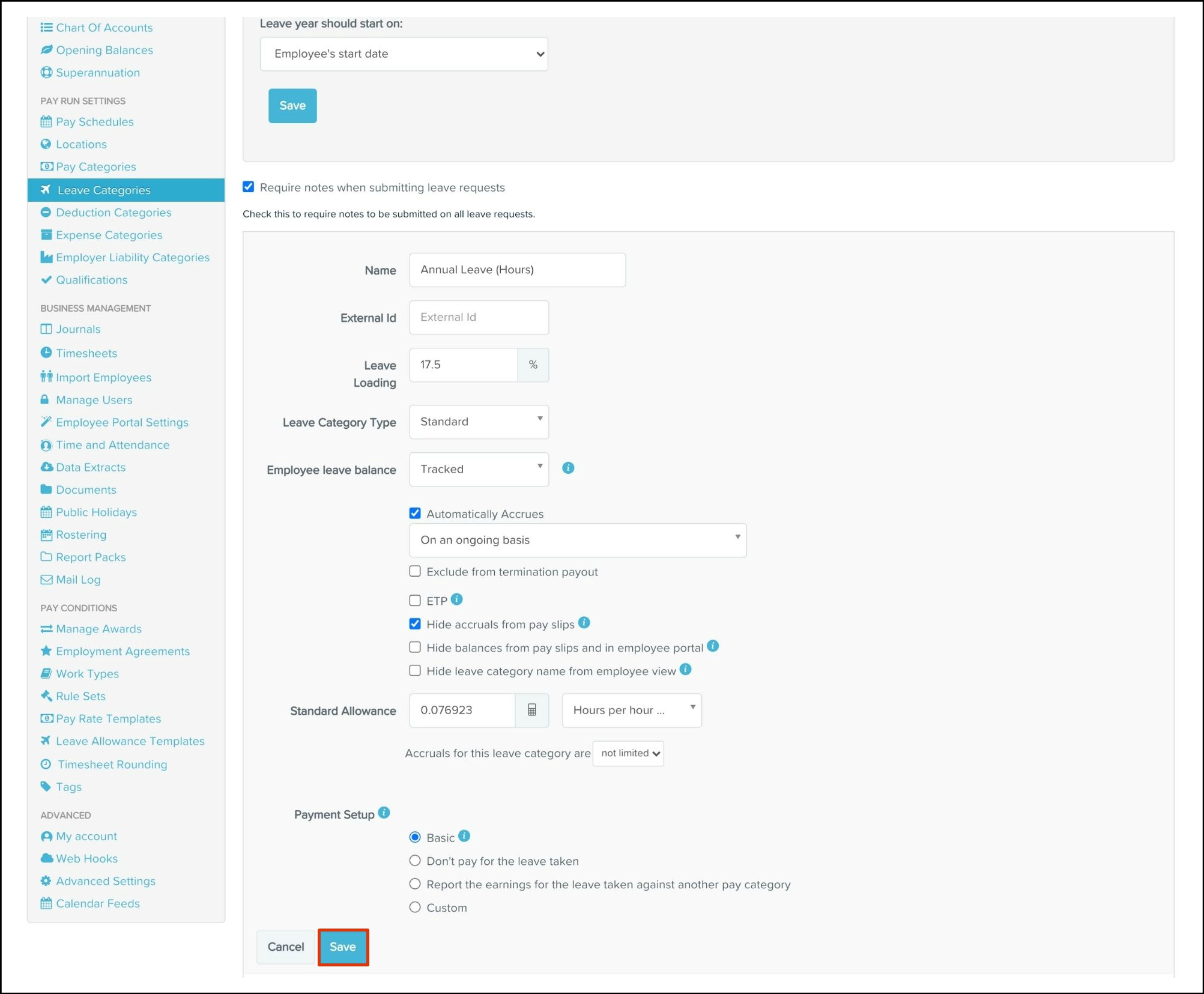
Task: Enable Exclude from termination payout
Action: coord(415,572)
